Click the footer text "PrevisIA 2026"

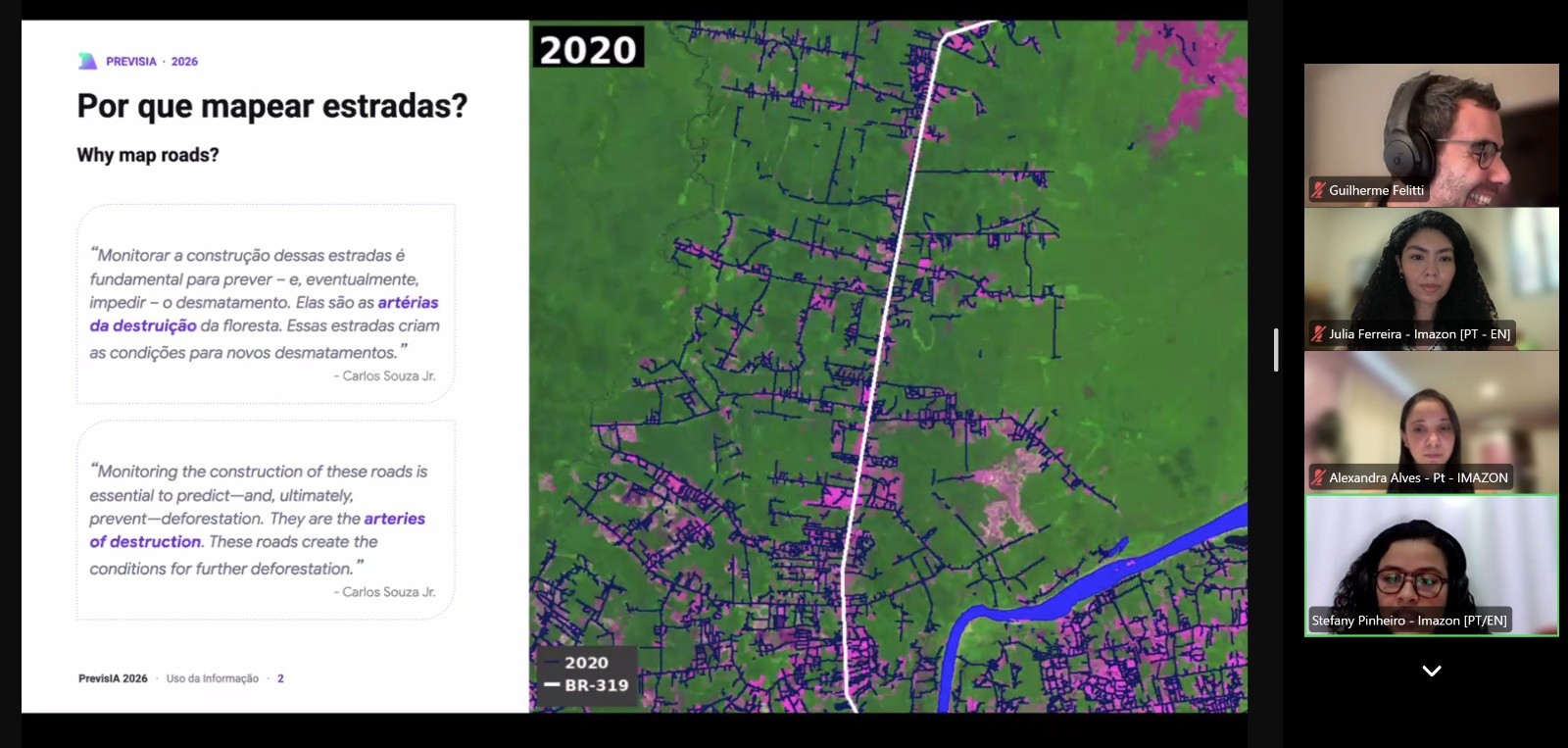tap(113, 678)
